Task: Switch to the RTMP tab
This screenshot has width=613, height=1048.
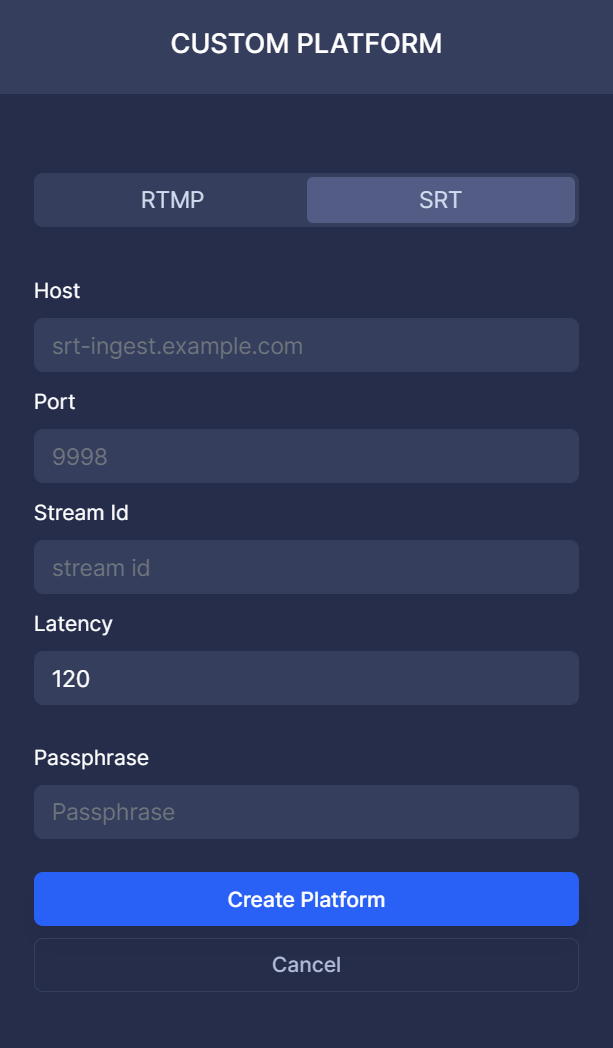Action: click(170, 200)
